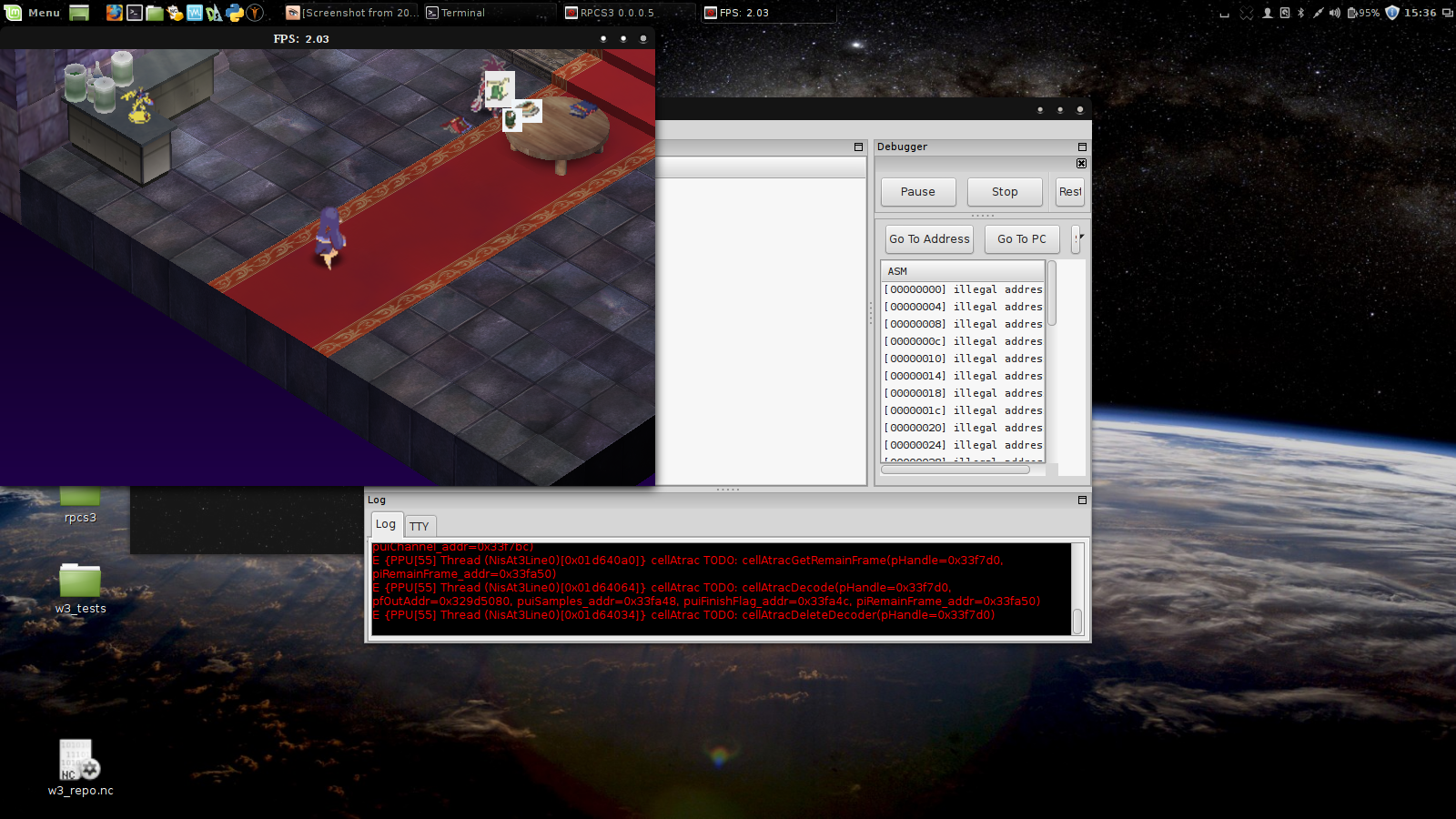Open the user account tray icon
The width and height of the screenshot is (1456, 819).
tap(1267, 13)
